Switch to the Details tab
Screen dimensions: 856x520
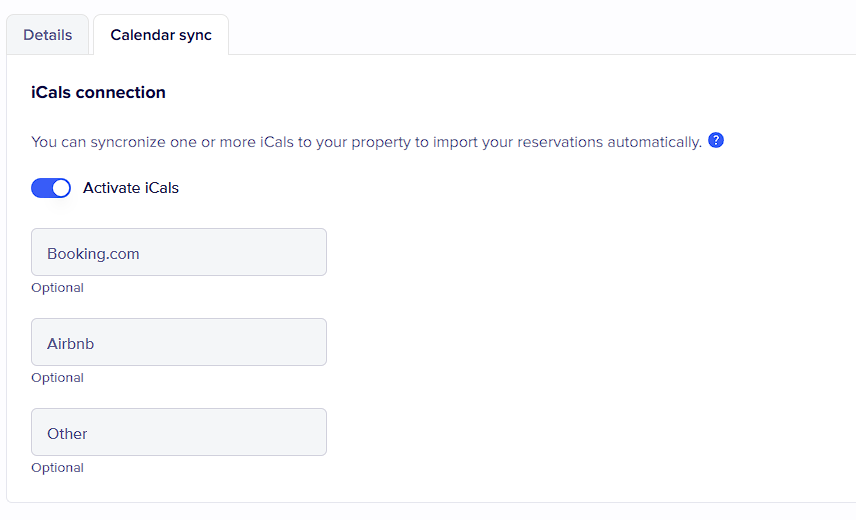click(48, 35)
